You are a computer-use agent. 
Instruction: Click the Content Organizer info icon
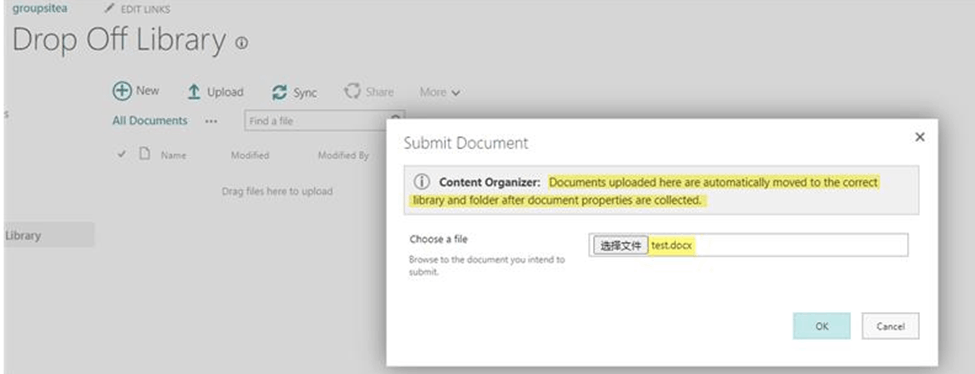coord(422,182)
